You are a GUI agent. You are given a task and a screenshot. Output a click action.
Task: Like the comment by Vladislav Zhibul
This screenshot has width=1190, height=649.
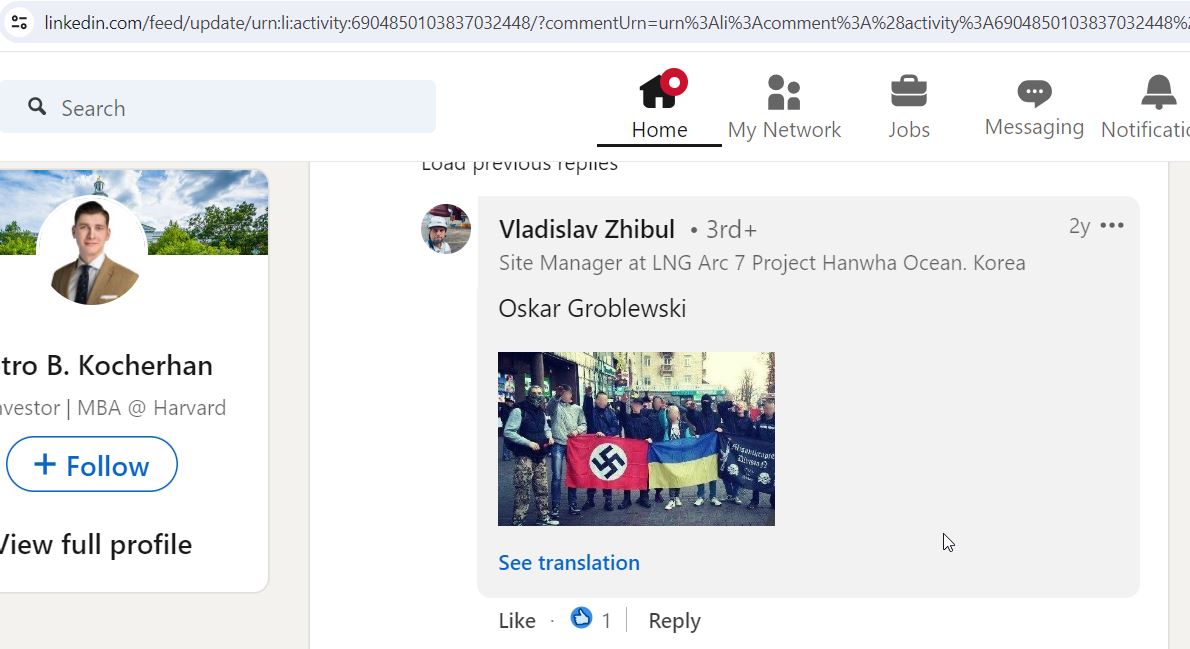(517, 620)
